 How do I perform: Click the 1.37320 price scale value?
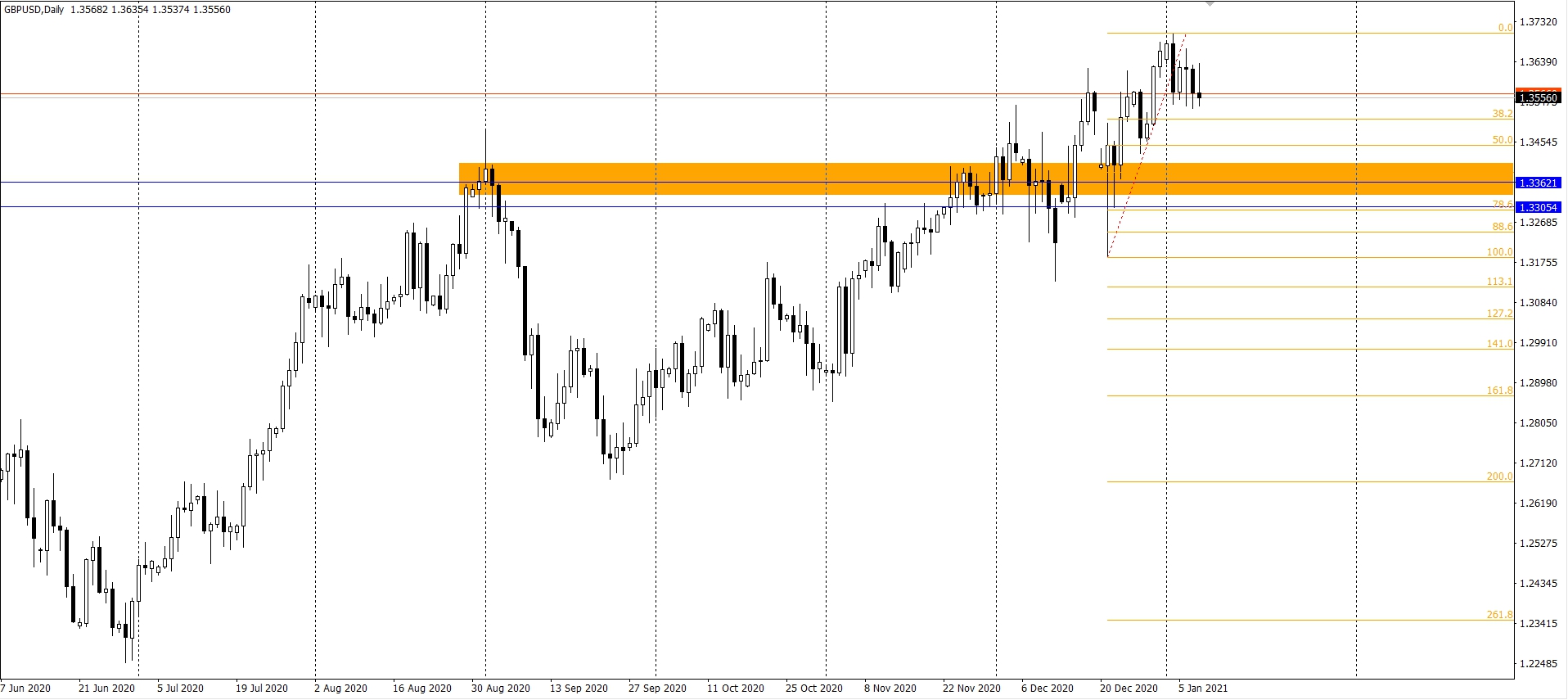[x=1538, y=22]
